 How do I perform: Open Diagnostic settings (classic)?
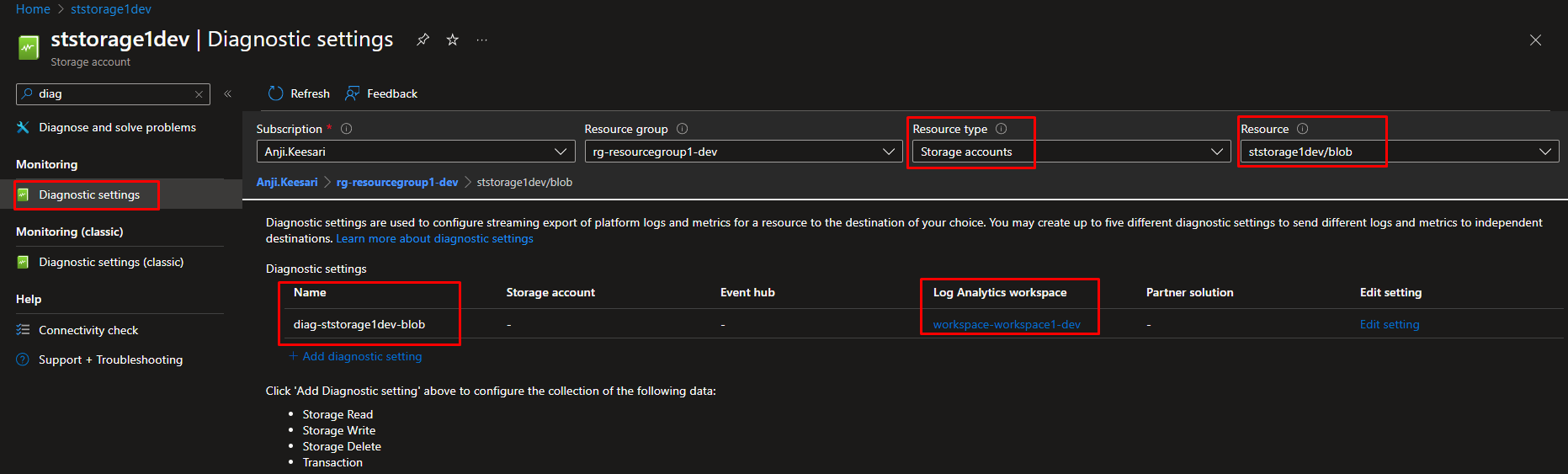pyautogui.click(x=111, y=262)
